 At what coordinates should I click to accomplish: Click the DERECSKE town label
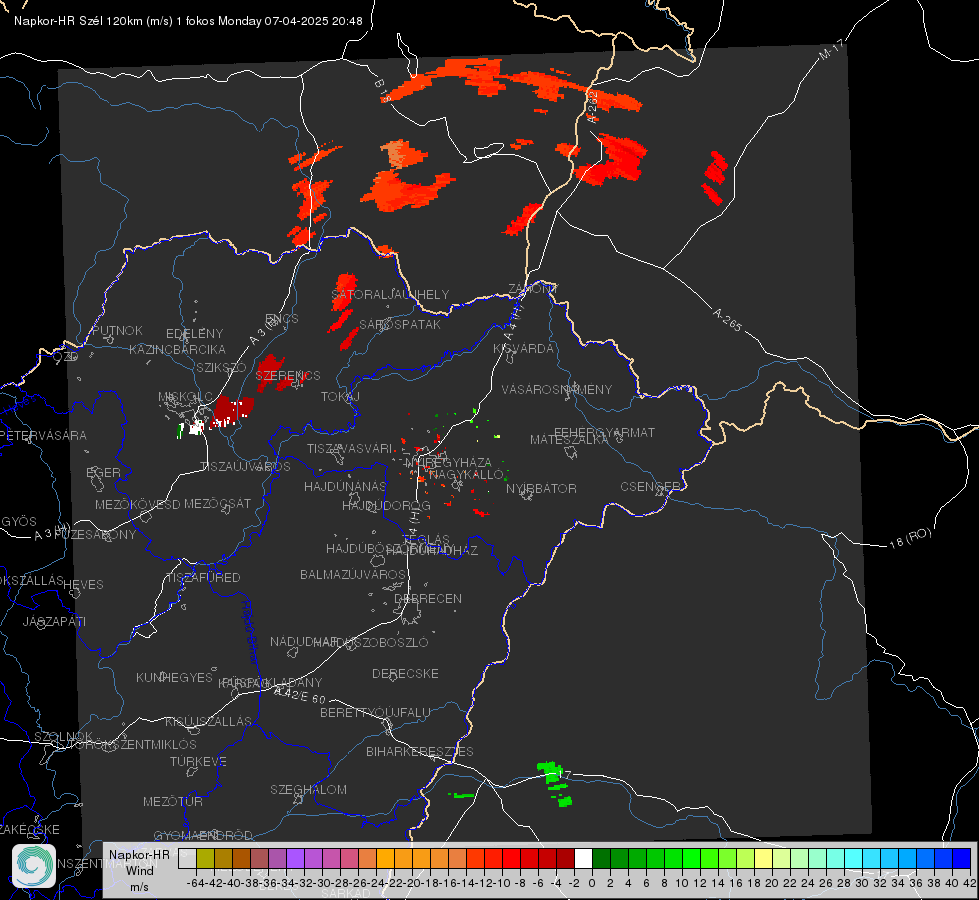tap(405, 673)
